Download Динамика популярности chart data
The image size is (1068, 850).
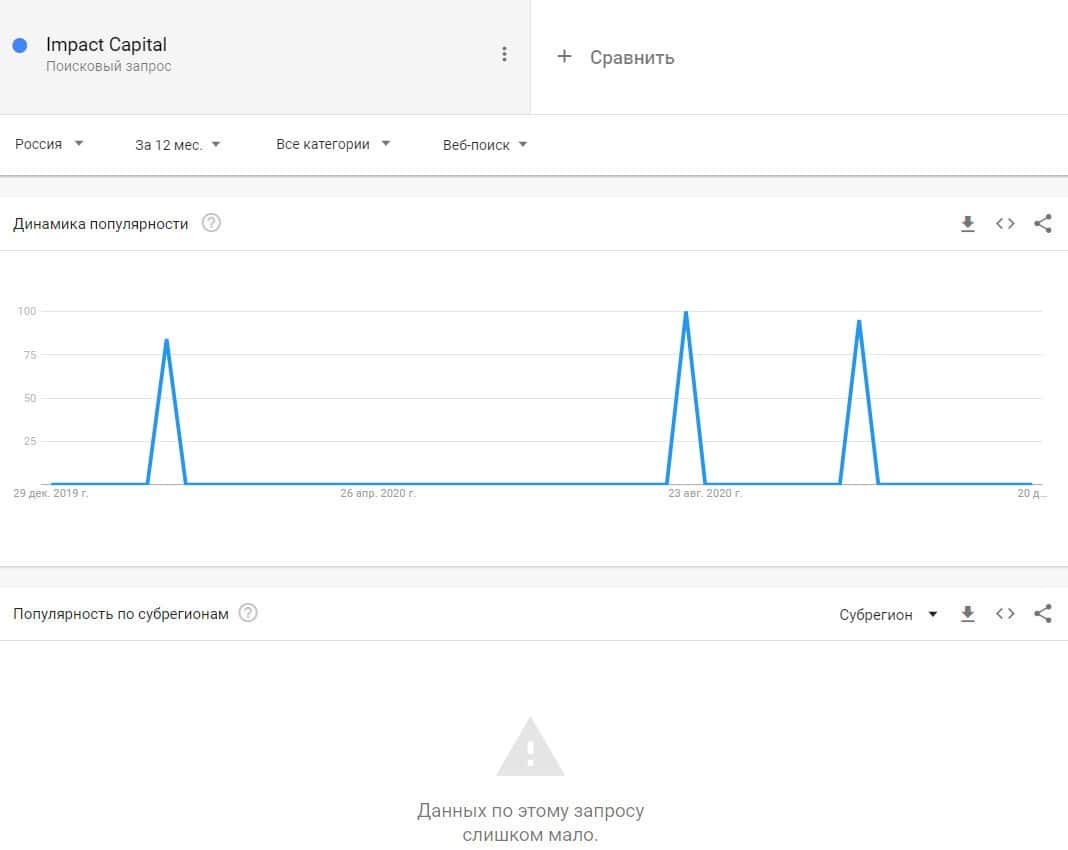click(x=967, y=223)
